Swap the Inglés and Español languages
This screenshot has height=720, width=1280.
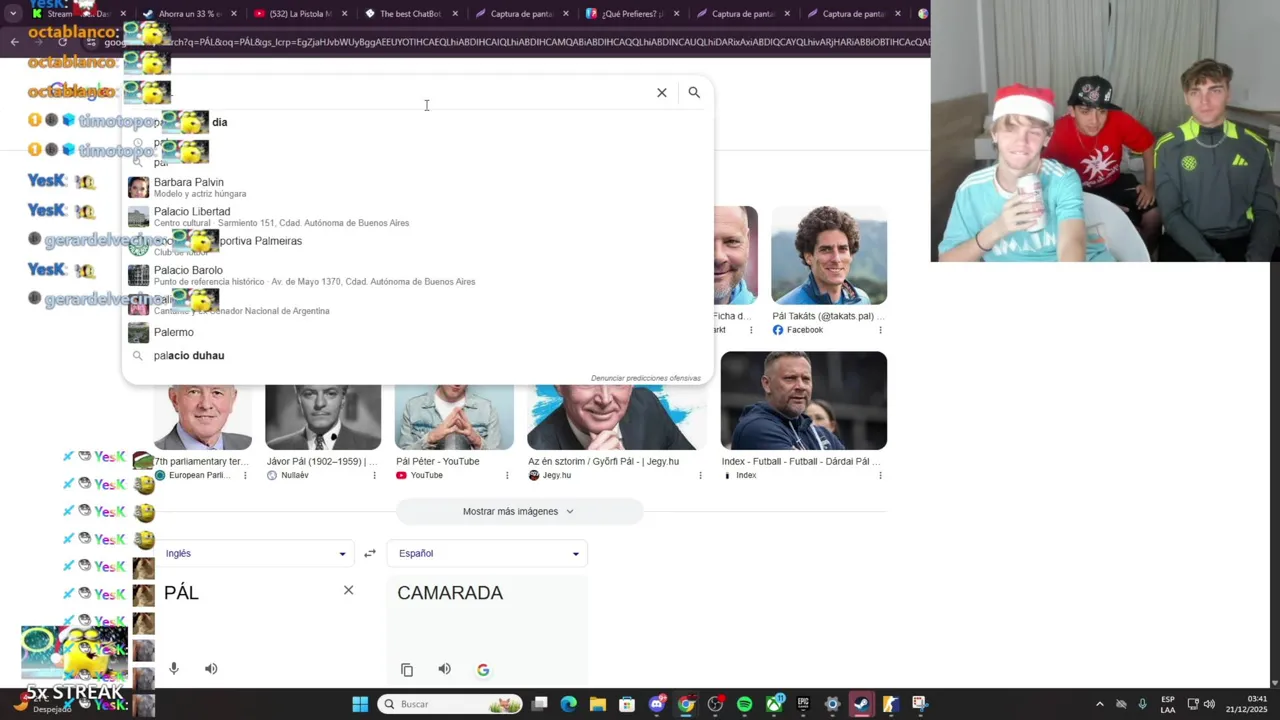(x=370, y=553)
